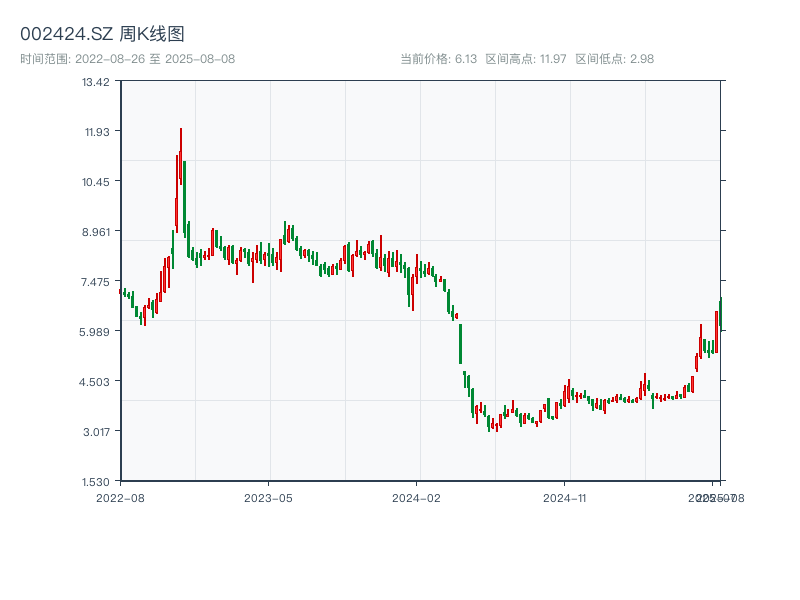Click the 002424.SZ 周K线图 chart title
This screenshot has width=800, height=600.
[x=102, y=35]
